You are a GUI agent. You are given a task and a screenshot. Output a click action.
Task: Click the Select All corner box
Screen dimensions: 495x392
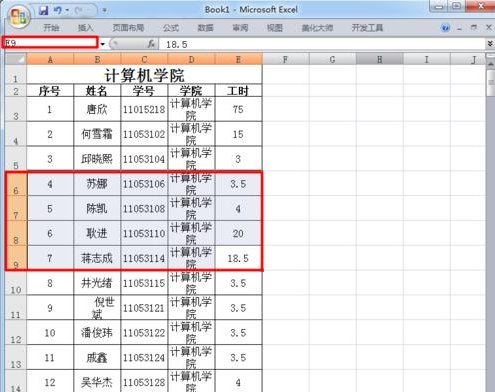coord(16,59)
